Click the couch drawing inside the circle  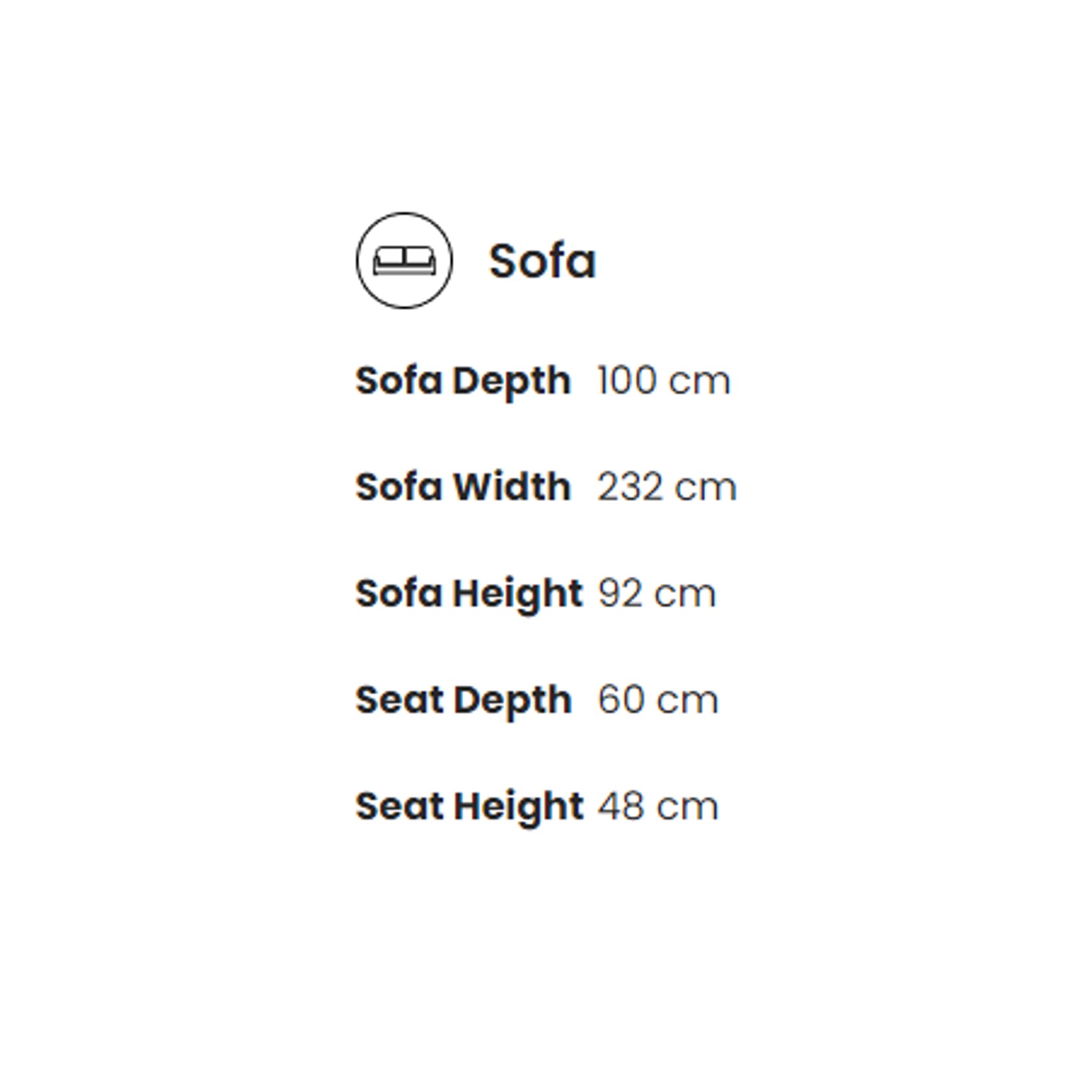[404, 261]
